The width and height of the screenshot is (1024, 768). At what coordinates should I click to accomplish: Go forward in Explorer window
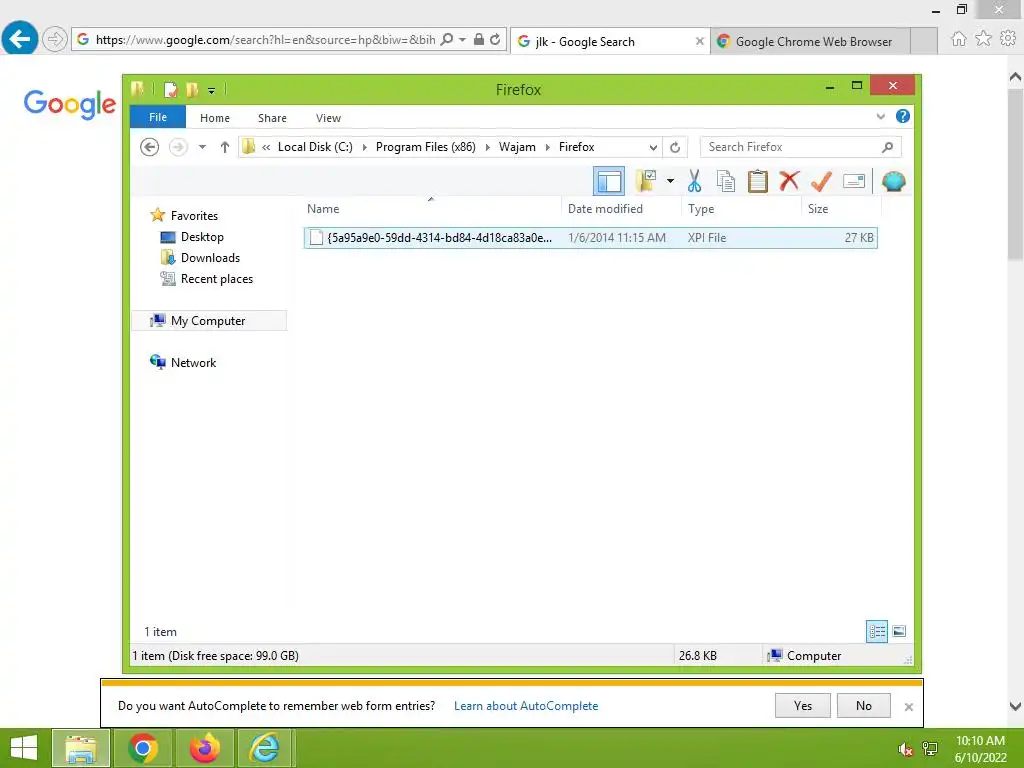pos(178,147)
